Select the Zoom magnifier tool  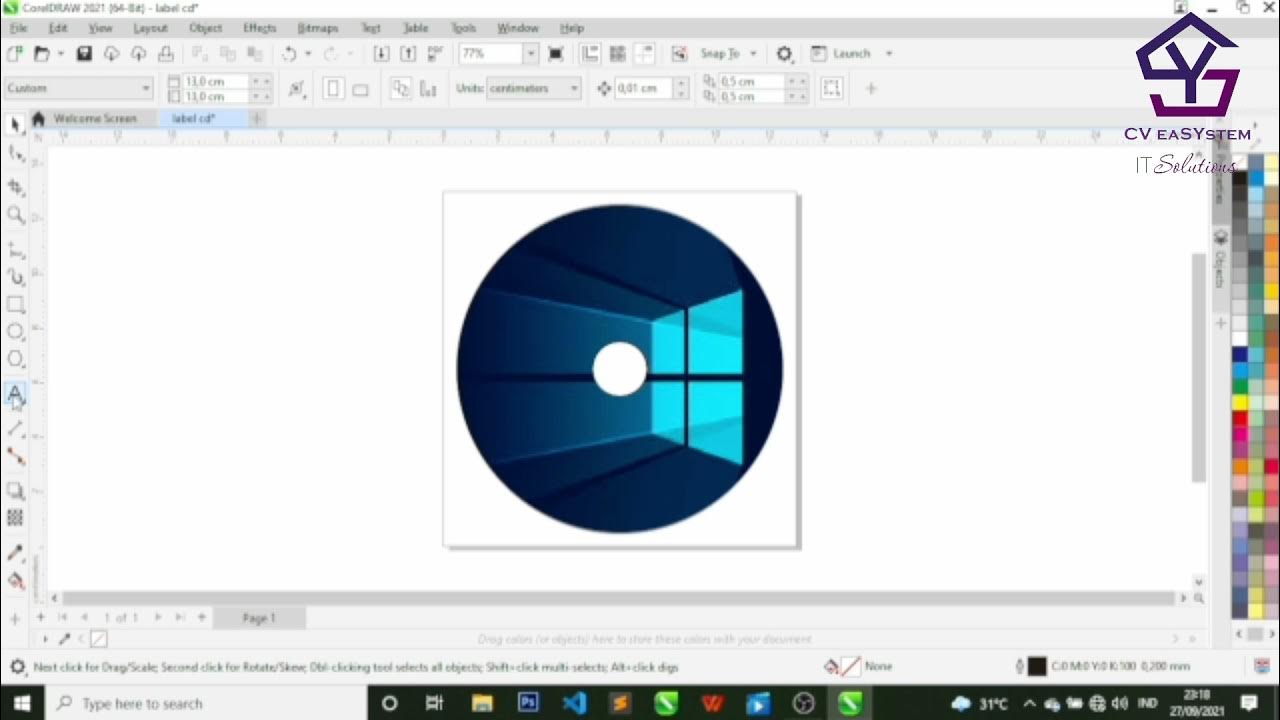click(15, 214)
